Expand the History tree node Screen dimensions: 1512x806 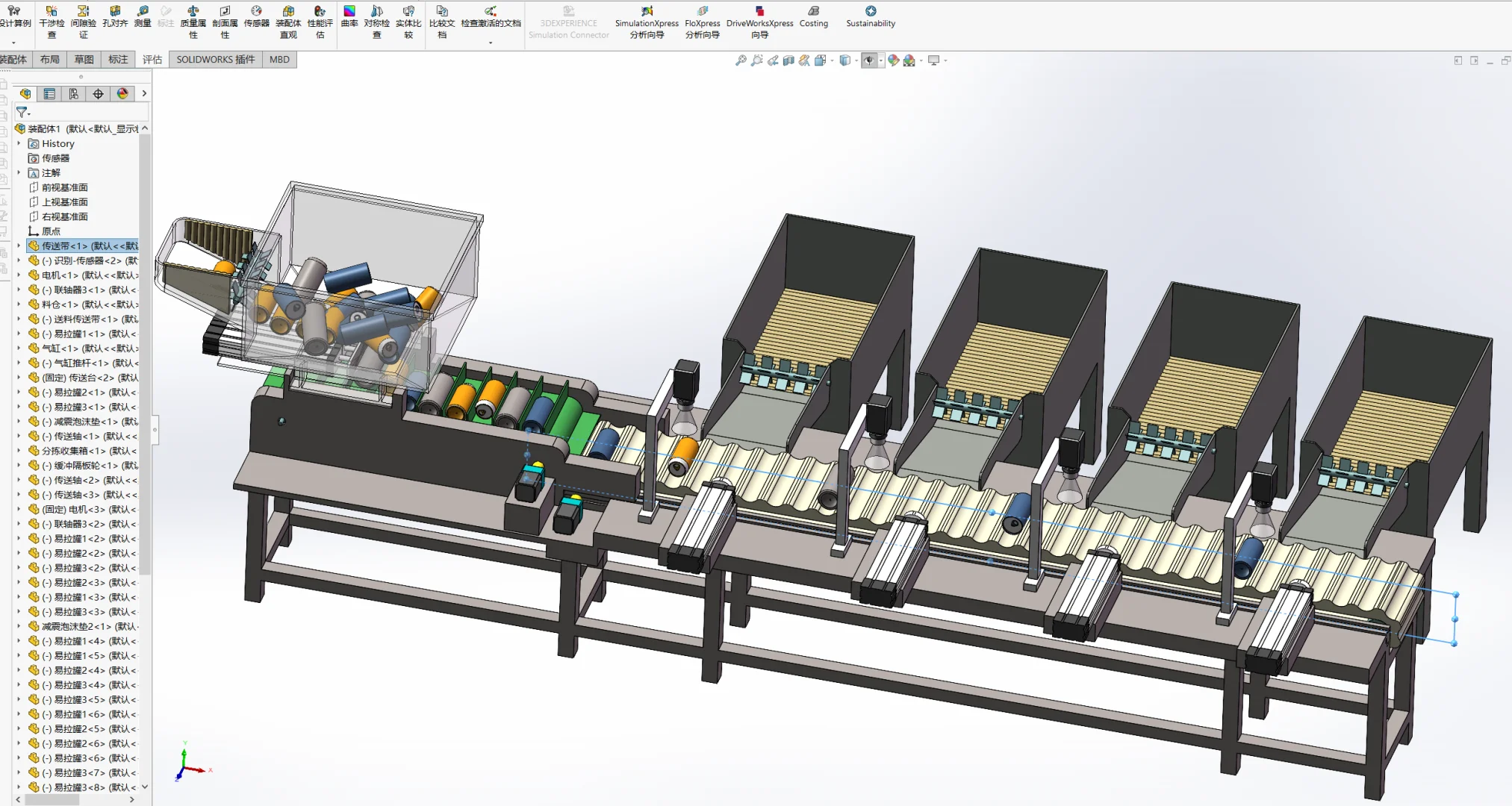click(x=19, y=143)
